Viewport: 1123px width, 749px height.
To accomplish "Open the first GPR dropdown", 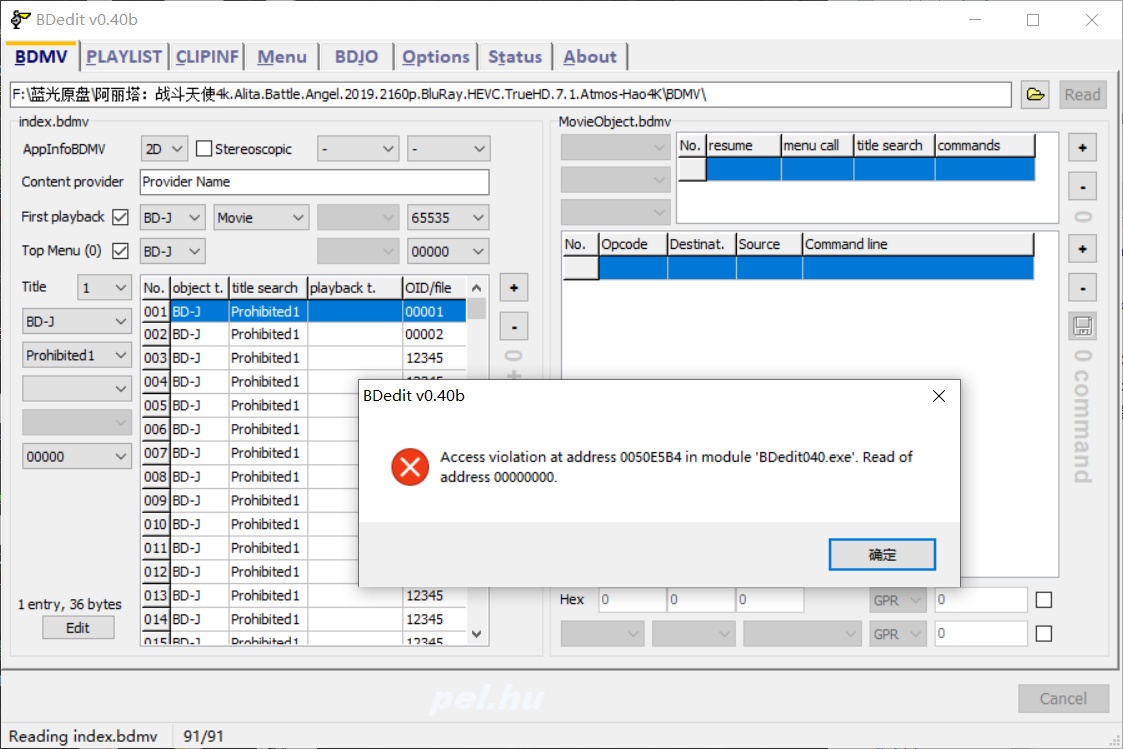I will (897, 600).
